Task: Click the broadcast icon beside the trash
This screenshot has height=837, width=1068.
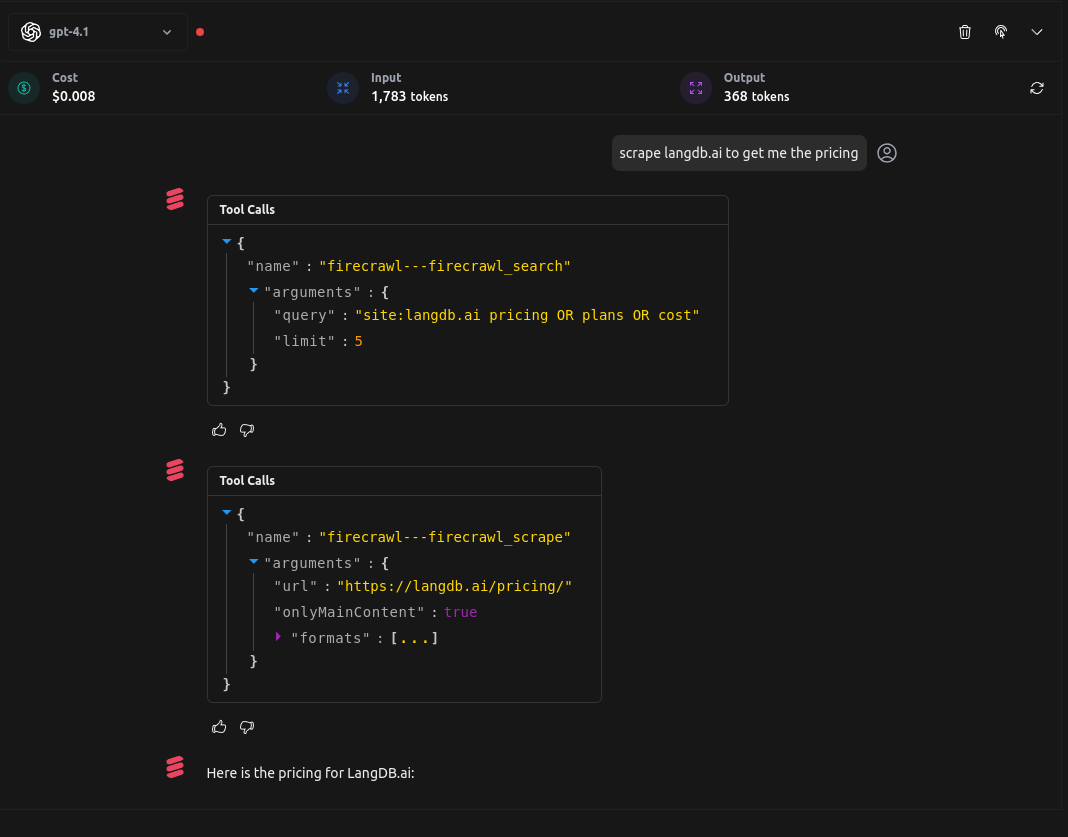Action: 1001,32
